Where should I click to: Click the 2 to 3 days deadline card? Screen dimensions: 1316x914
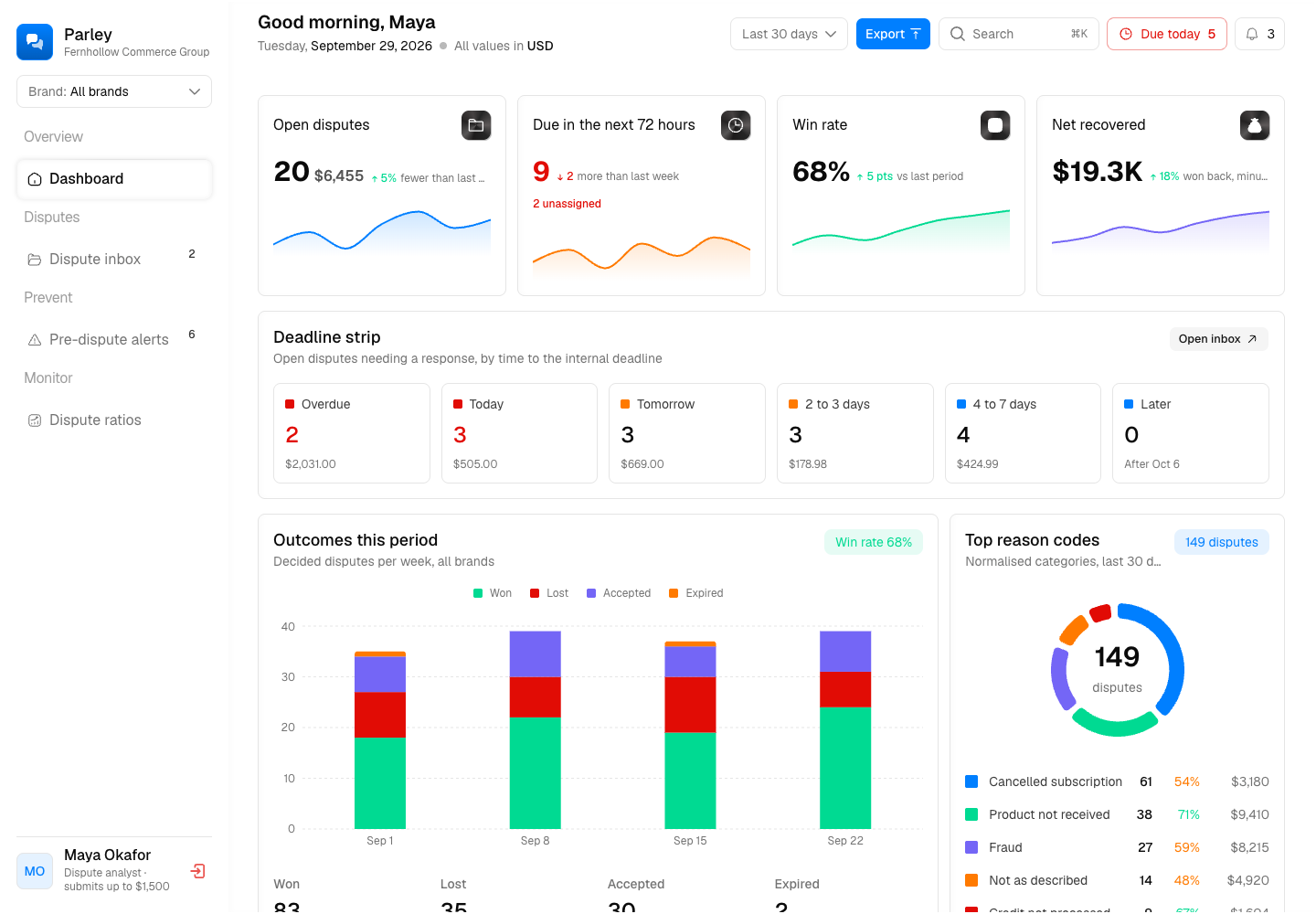(x=855, y=433)
